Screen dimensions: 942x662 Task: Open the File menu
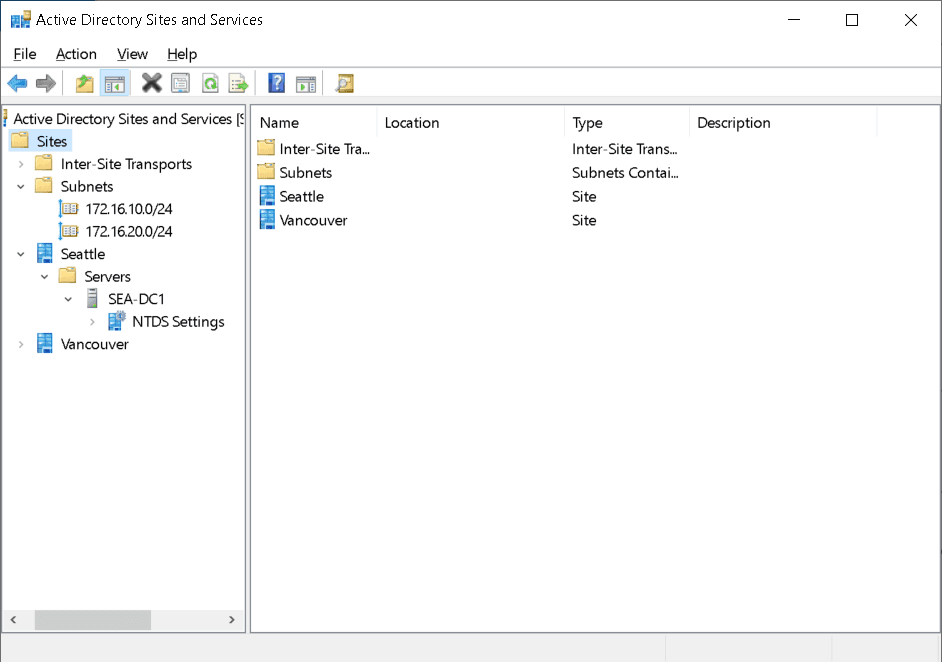point(25,54)
